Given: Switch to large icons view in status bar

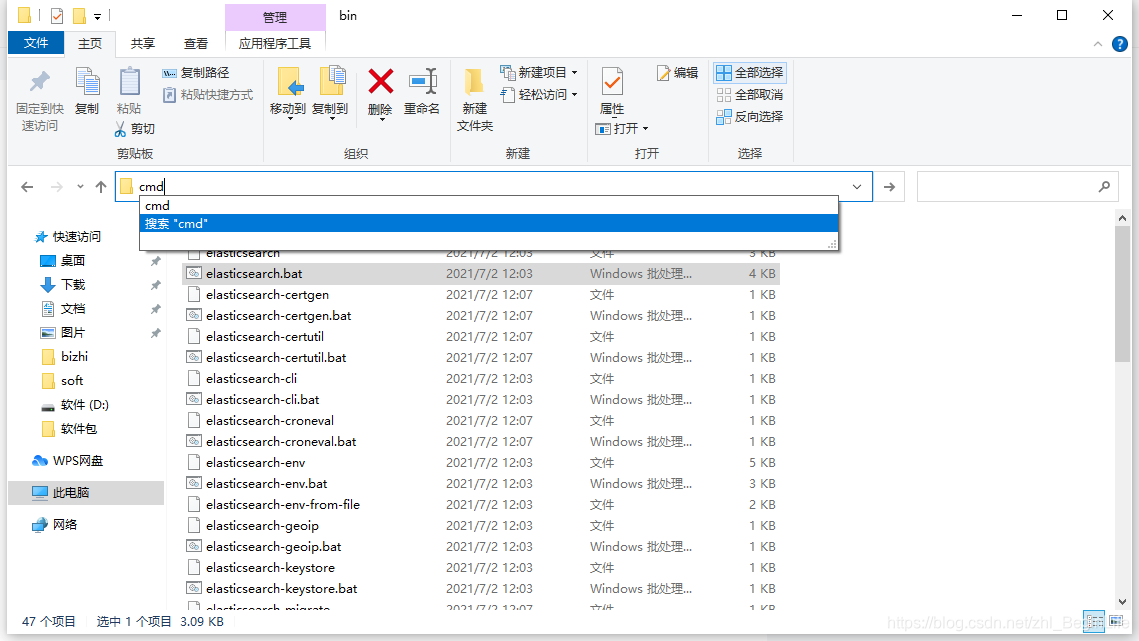Looking at the screenshot, I should click(1116, 621).
